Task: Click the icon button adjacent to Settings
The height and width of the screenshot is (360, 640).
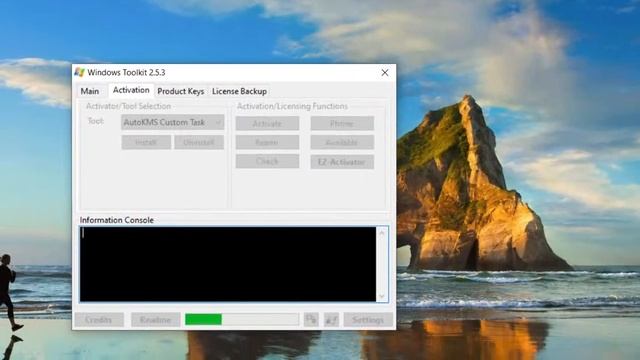Action: [x=331, y=320]
